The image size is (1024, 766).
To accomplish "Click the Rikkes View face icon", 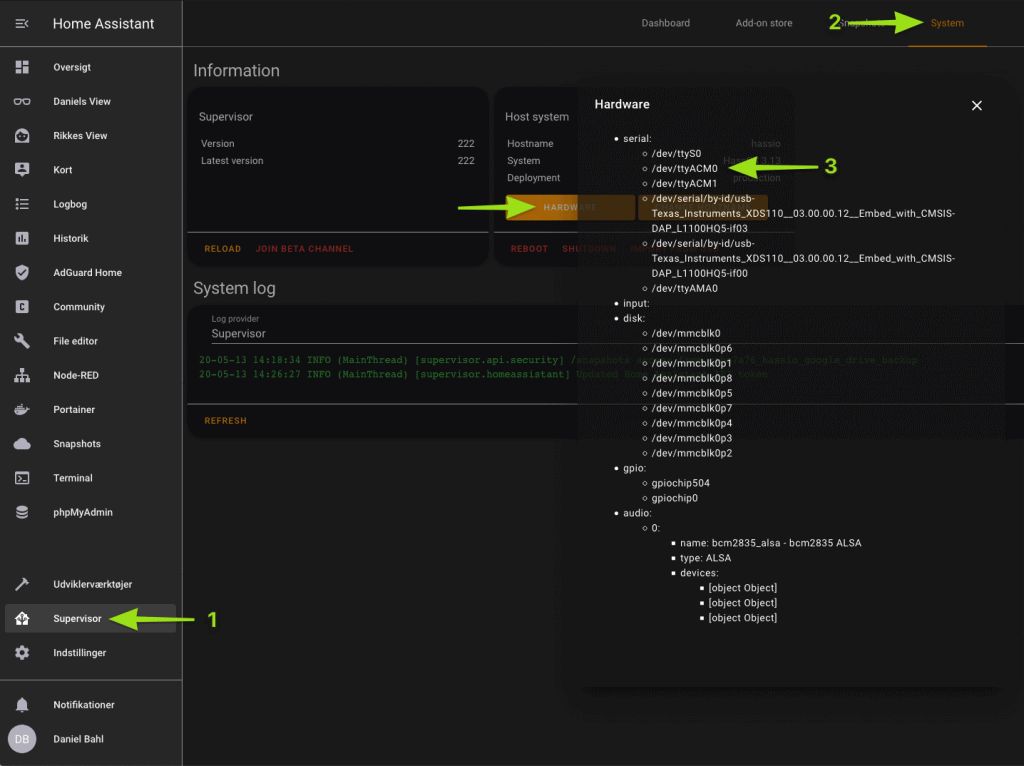I will click(22, 136).
